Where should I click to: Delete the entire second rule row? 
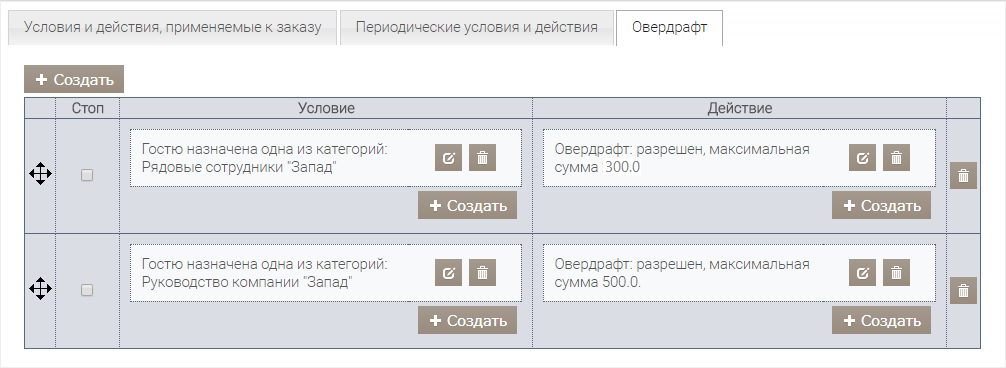point(963,290)
